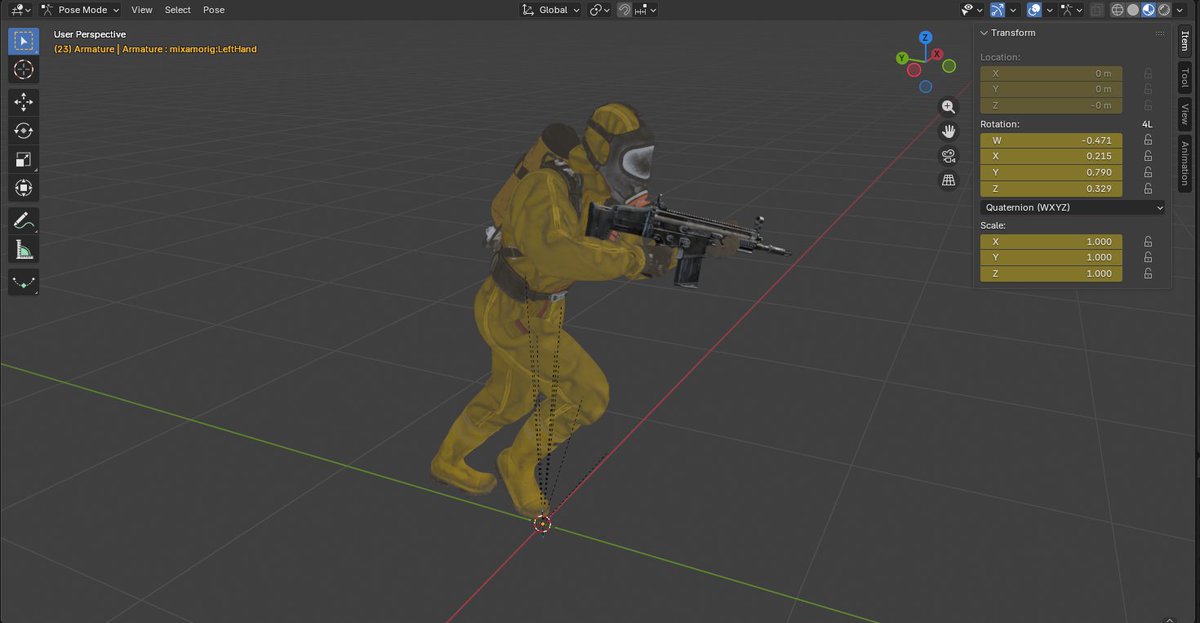The width and height of the screenshot is (1200, 623).
Task: Click Scale Z value field
Action: pos(1051,273)
